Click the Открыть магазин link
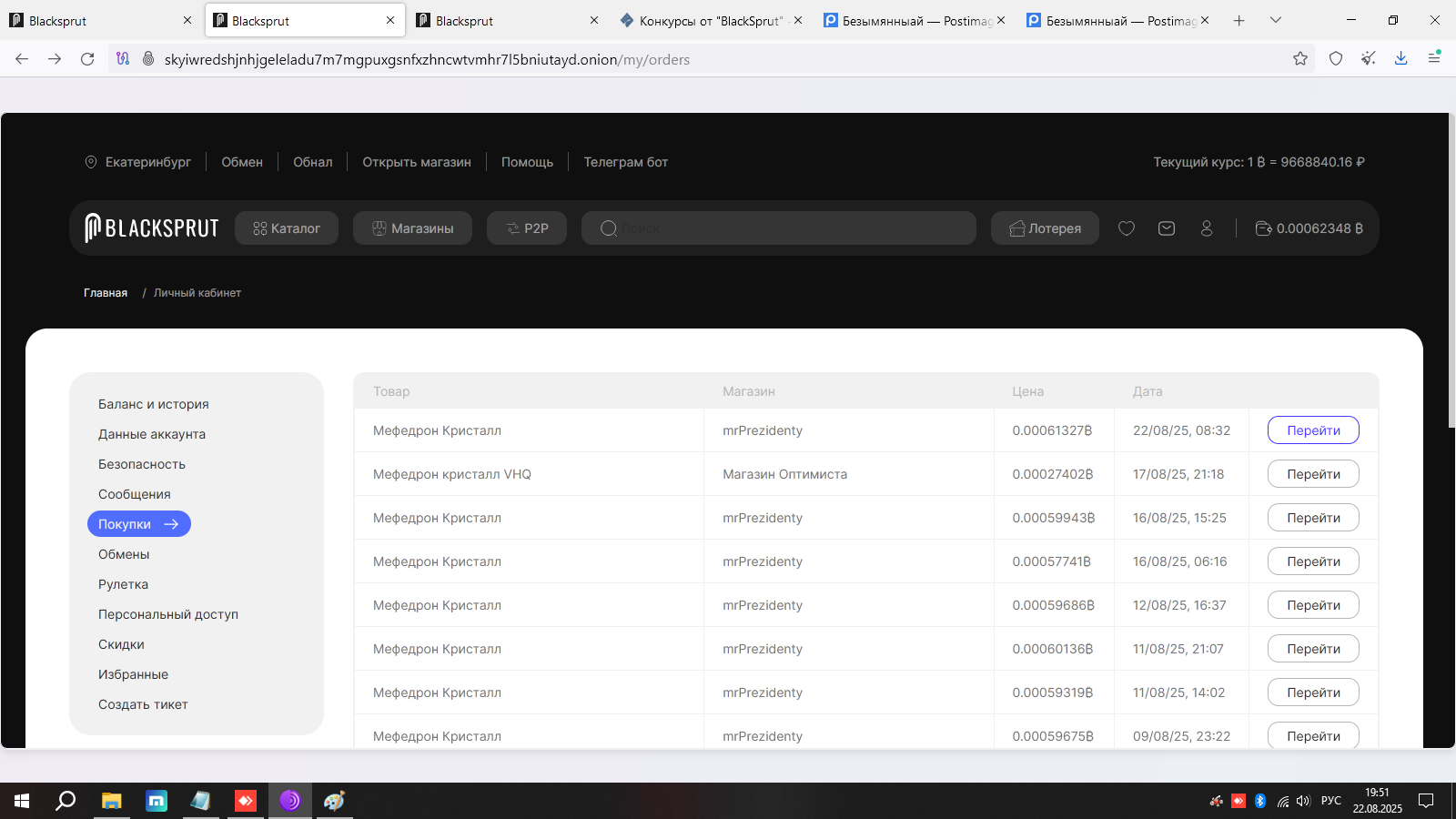The image size is (1456, 819). click(x=417, y=162)
